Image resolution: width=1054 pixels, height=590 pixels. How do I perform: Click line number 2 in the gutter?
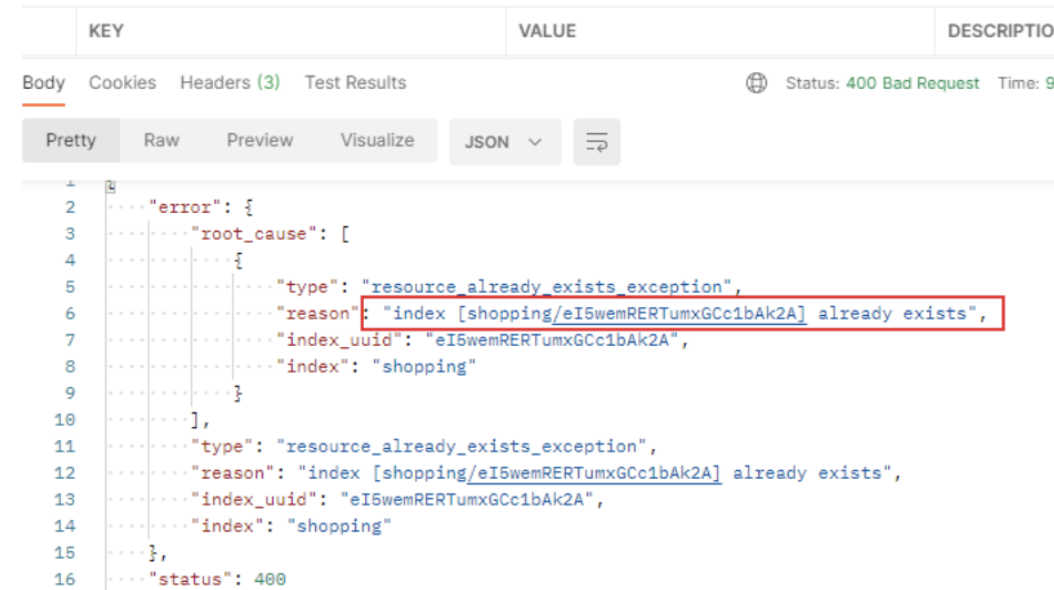click(70, 208)
